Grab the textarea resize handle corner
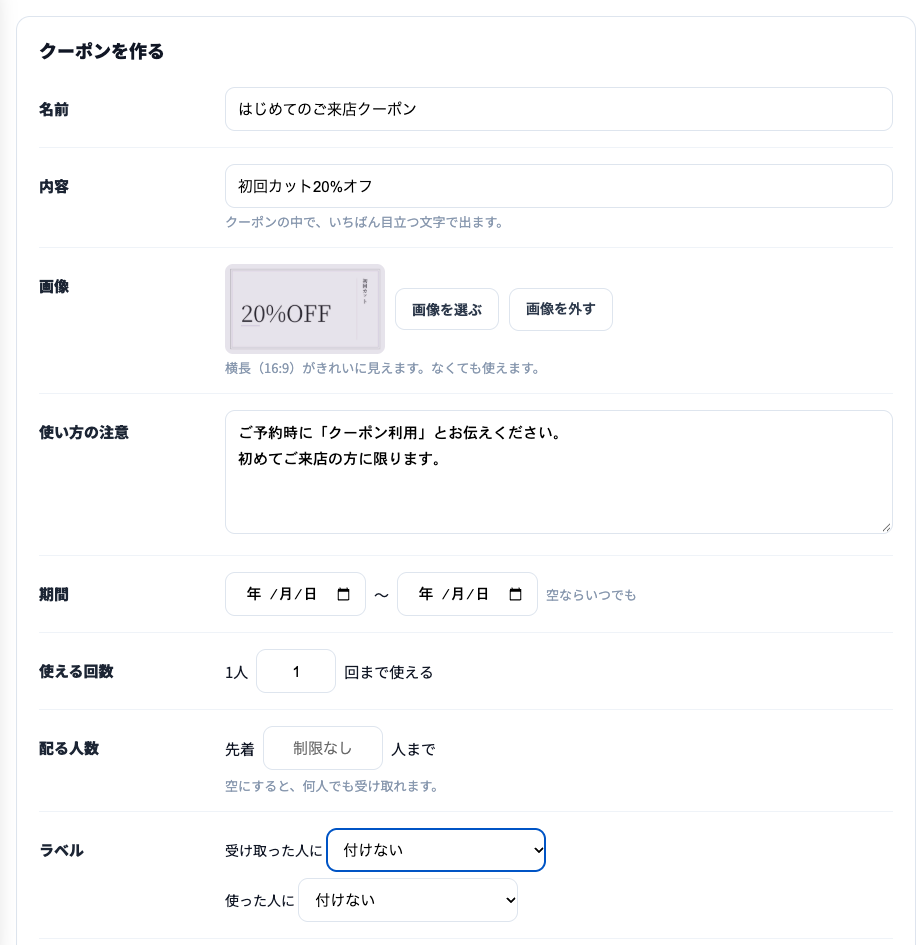 click(x=886, y=527)
